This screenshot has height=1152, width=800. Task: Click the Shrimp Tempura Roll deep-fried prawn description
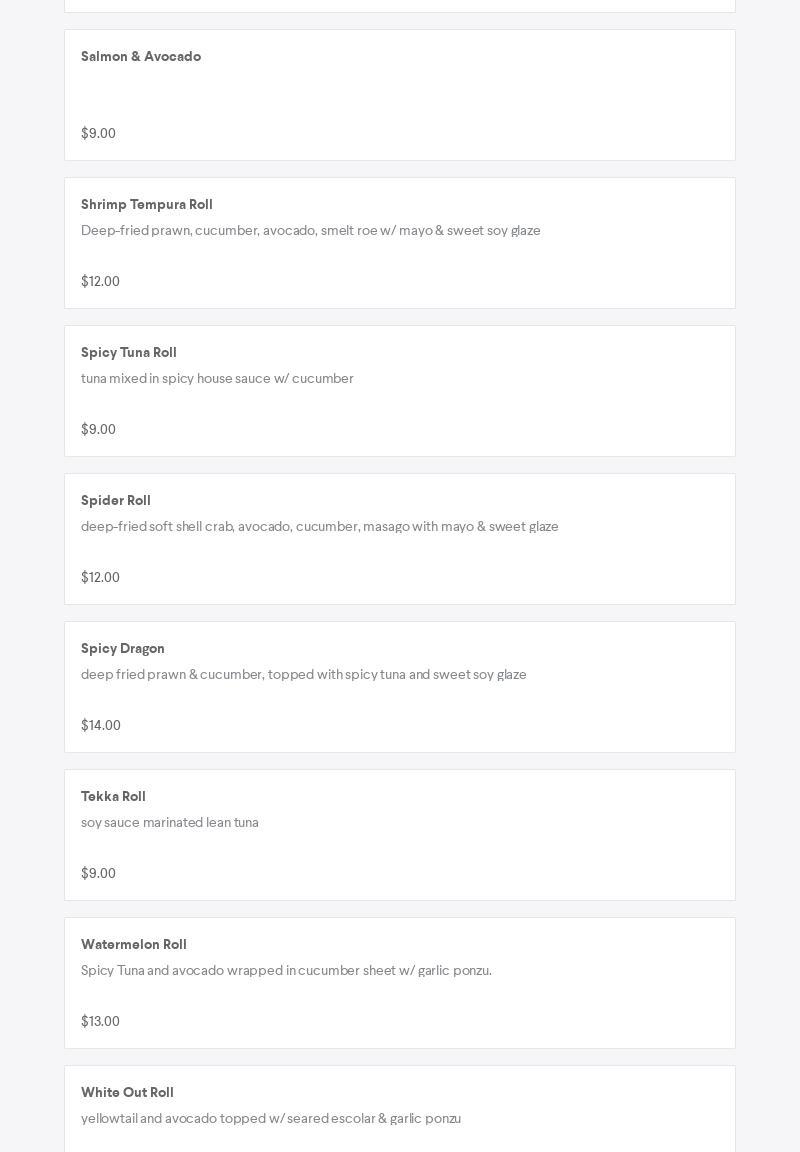point(310,231)
